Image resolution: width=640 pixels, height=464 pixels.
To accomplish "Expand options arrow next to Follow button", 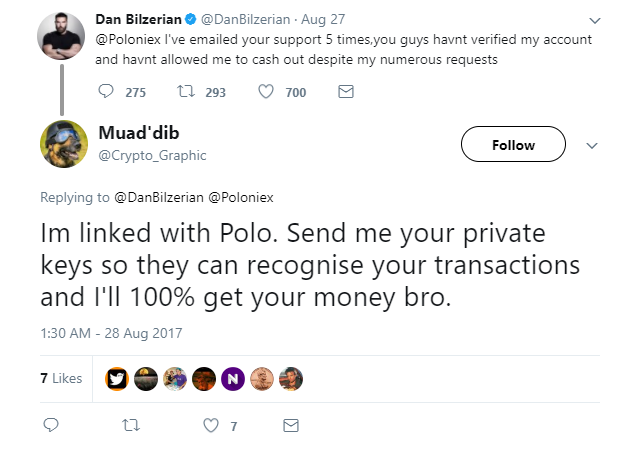I will coord(591,145).
